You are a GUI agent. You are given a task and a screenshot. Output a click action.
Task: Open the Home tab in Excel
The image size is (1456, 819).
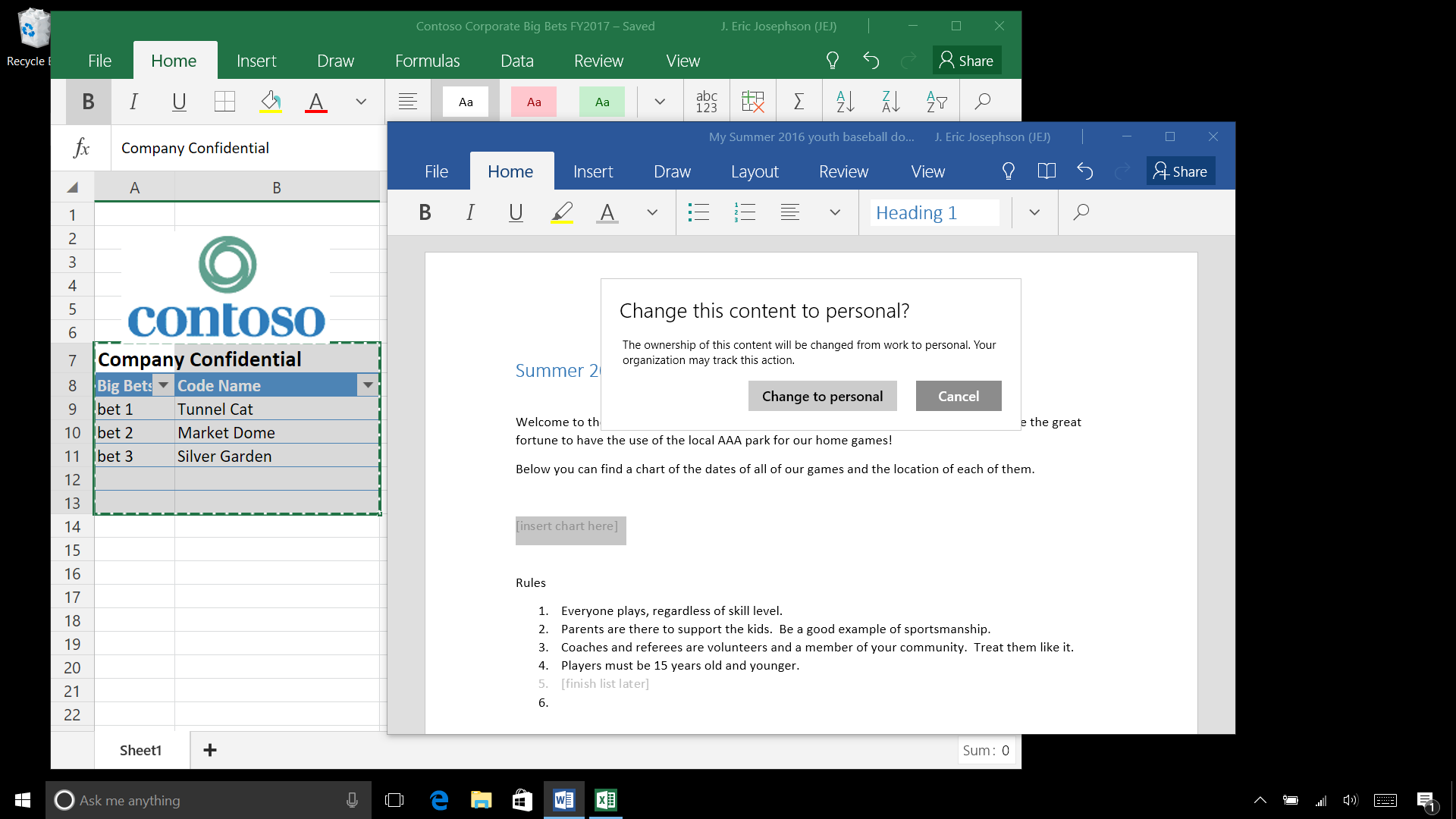(x=173, y=60)
